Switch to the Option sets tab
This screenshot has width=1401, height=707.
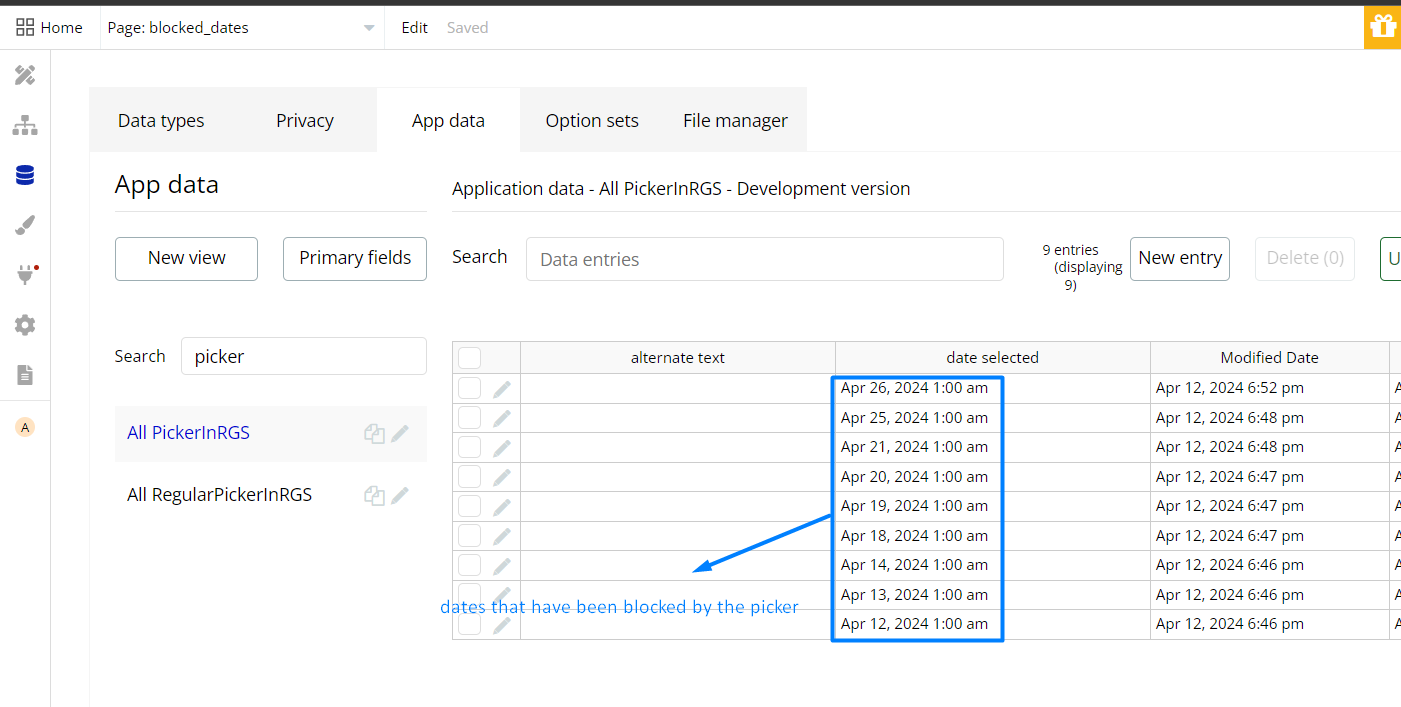pyautogui.click(x=592, y=121)
